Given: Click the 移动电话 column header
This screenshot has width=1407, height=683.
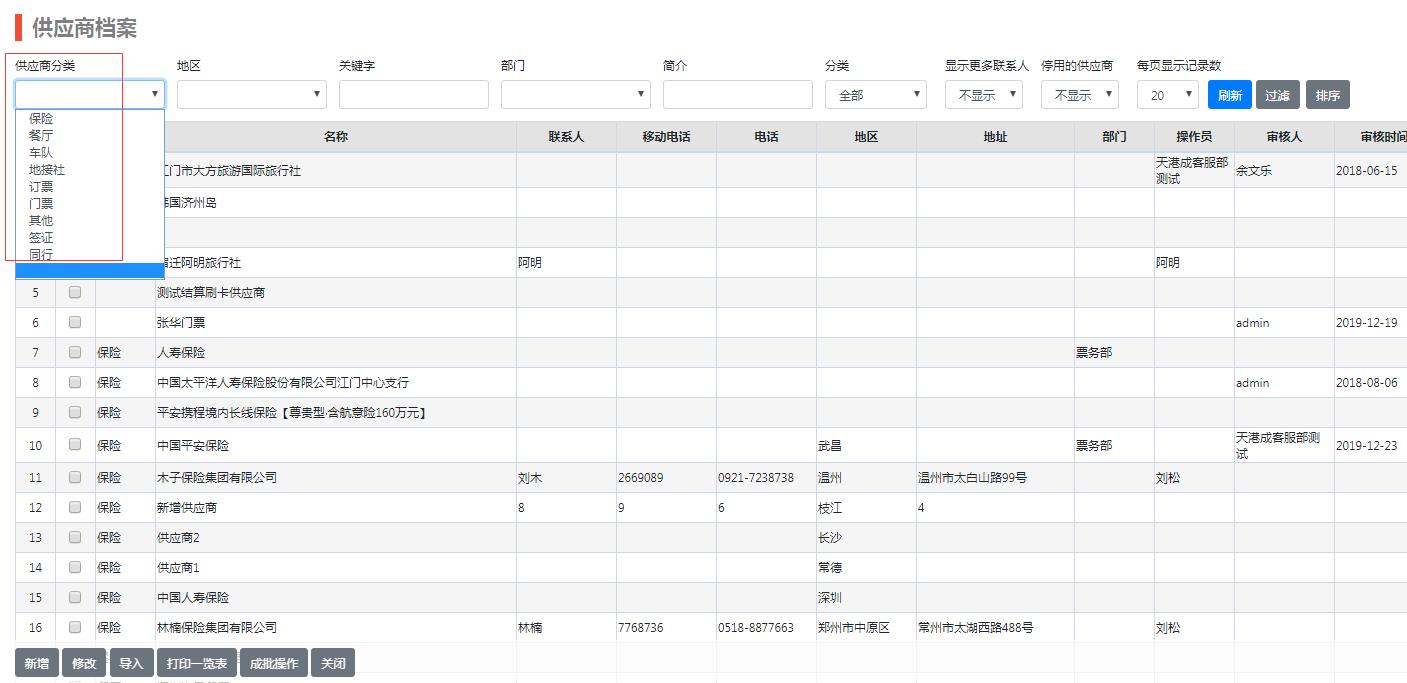Looking at the screenshot, I should pyautogui.click(x=666, y=137).
